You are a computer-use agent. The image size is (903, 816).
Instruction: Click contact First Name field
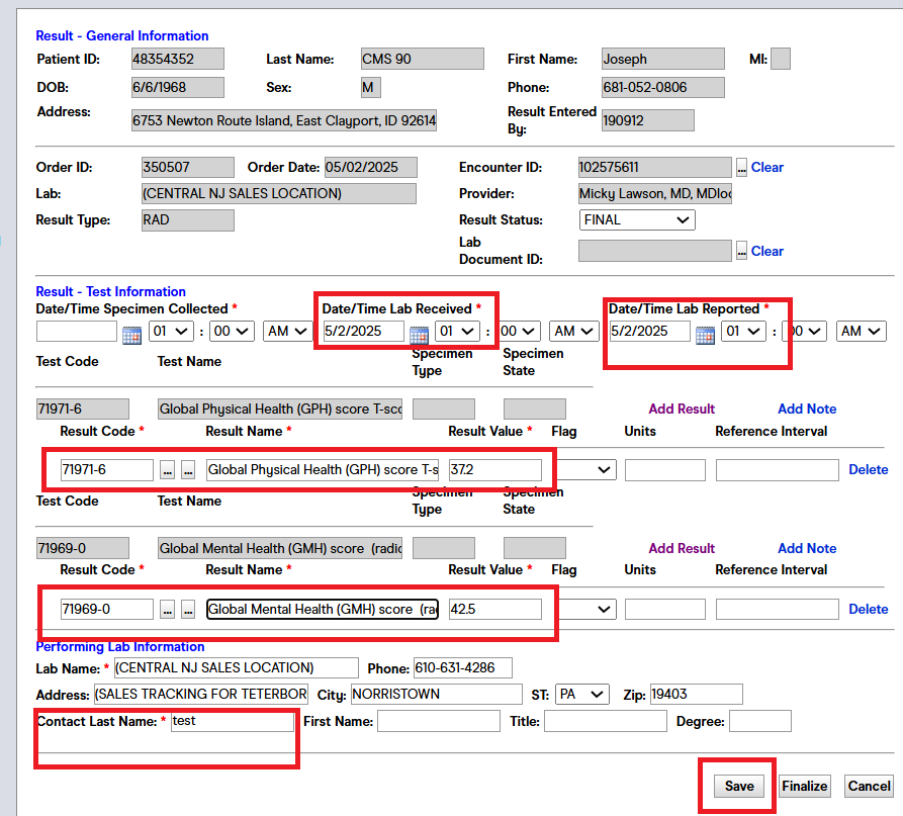(x=439, y=721)
